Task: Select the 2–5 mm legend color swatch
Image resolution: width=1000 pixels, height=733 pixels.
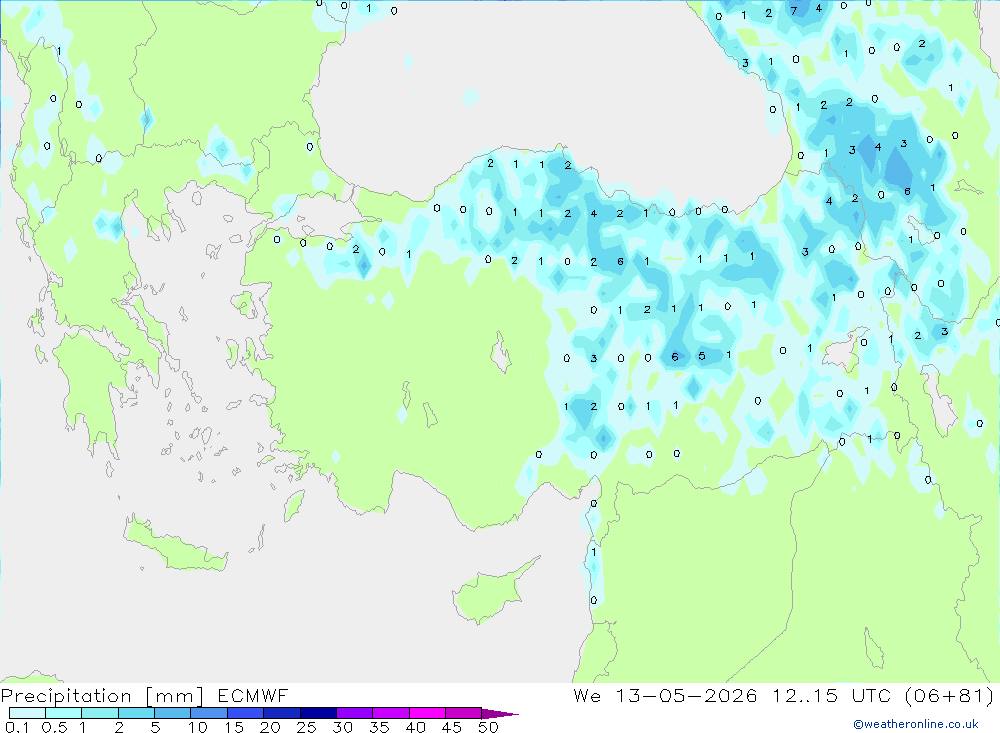Action: point(136,713)
